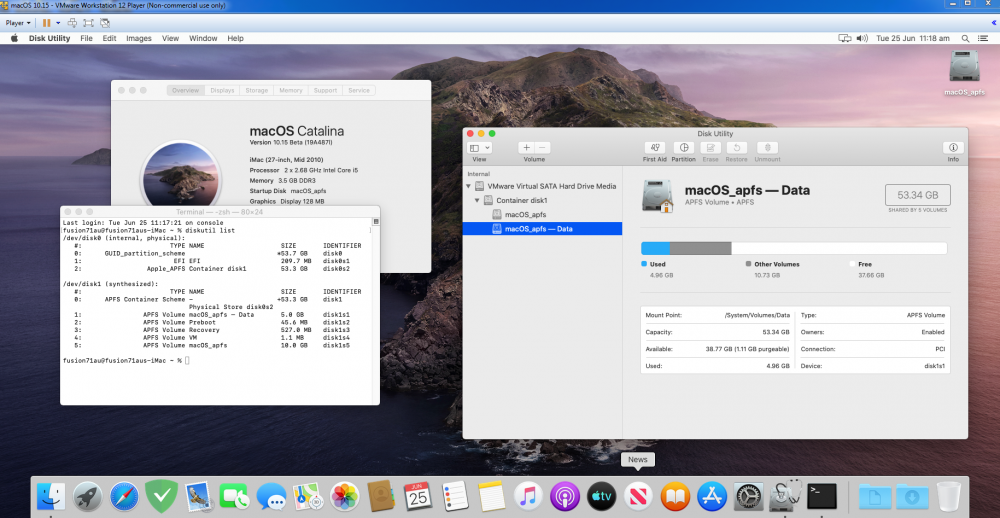Click the Terminal command prompt line
The image size is (1000, 518).
point(126,360)
